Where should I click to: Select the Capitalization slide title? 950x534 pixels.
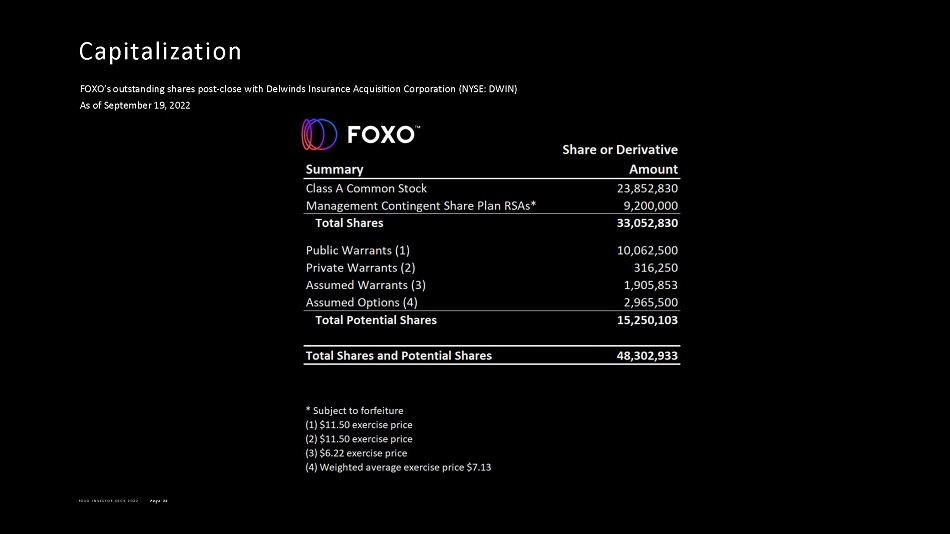coord(160,52)
